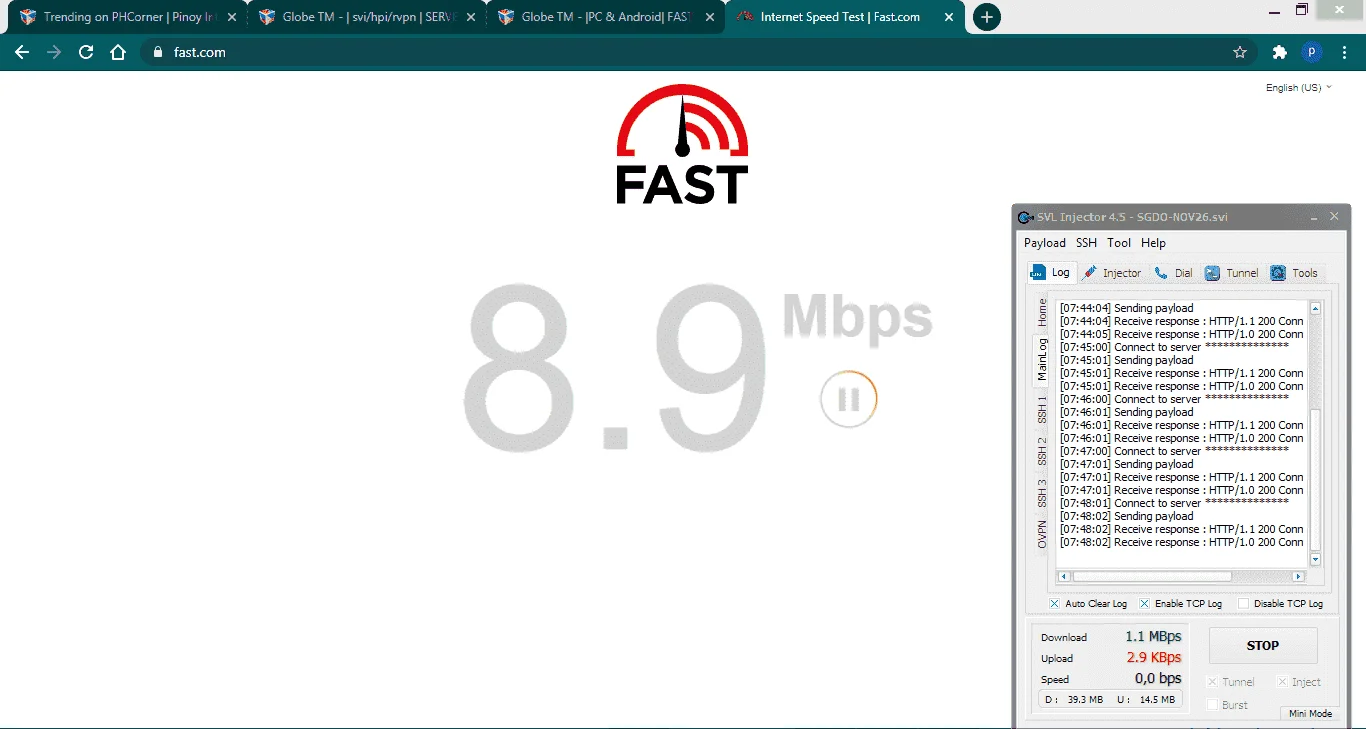This screenshot has height=729, width=1366.
Task: Click the log horizontal scroll right arrow
Action: pyautogui.click(x=1298, y=576)
